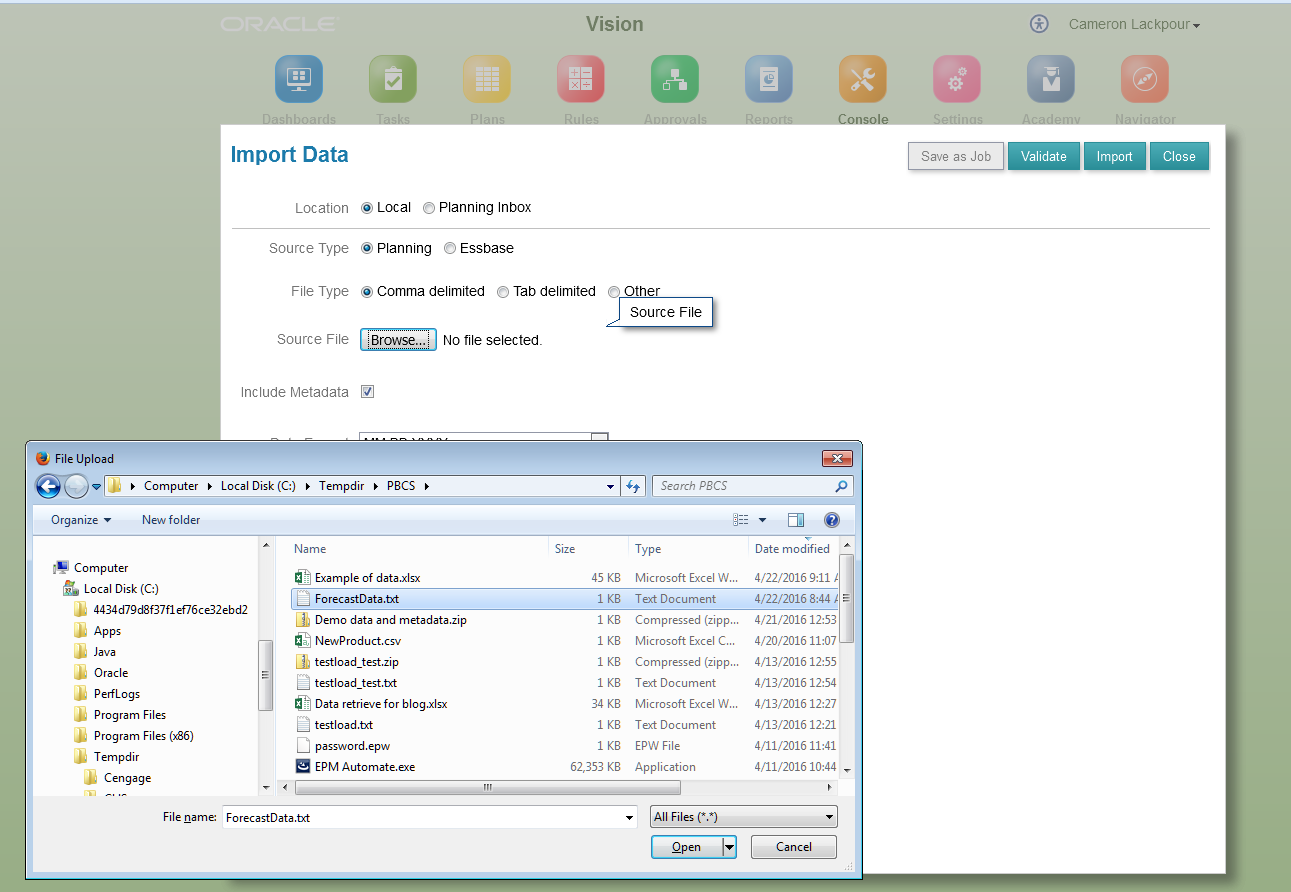Expand the File name history dropdown

[629, 817]
